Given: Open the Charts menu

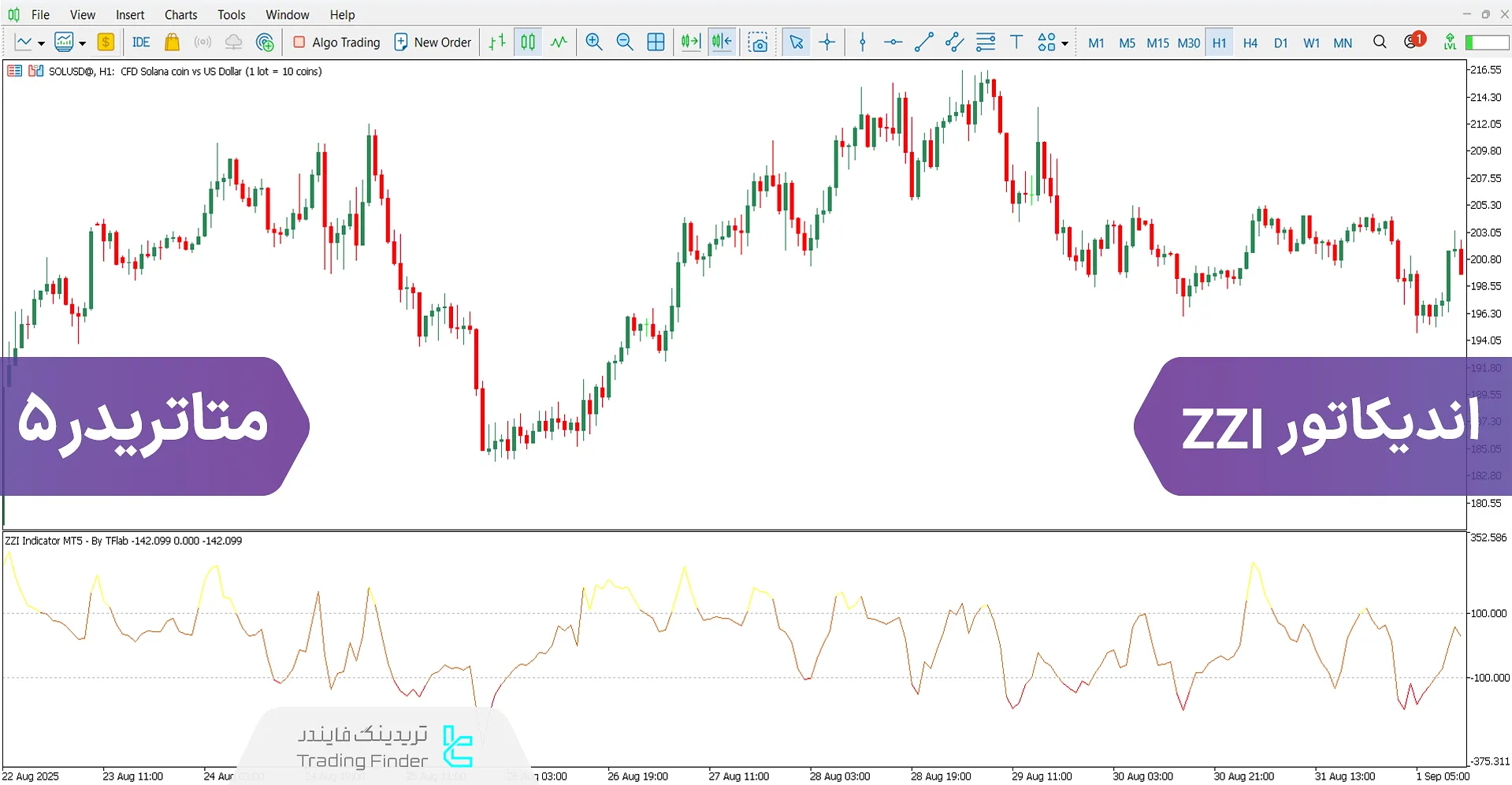Looking at the screenshot, I should pyautogui.click(x=180, y=15).
